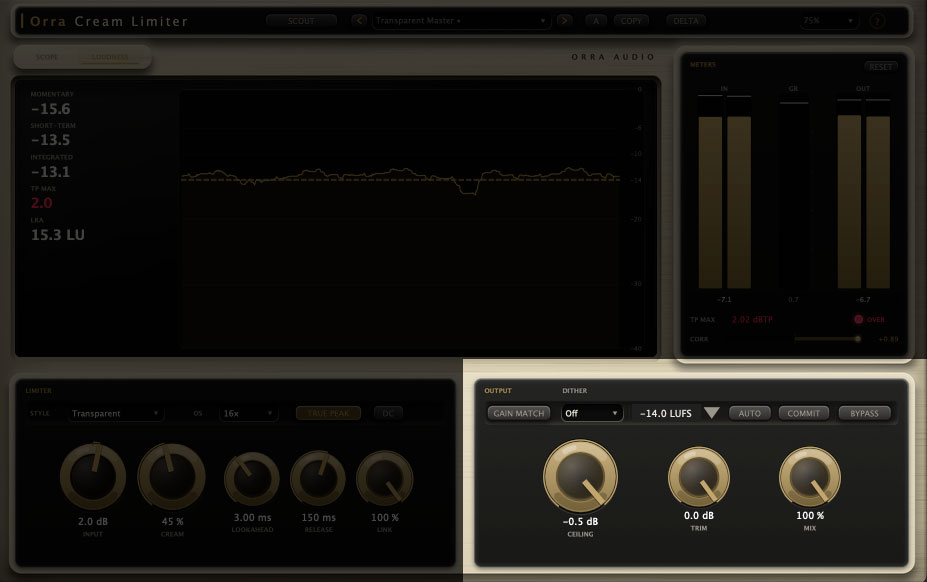Click the red TP MAX reading 2.0

[41, 203]
